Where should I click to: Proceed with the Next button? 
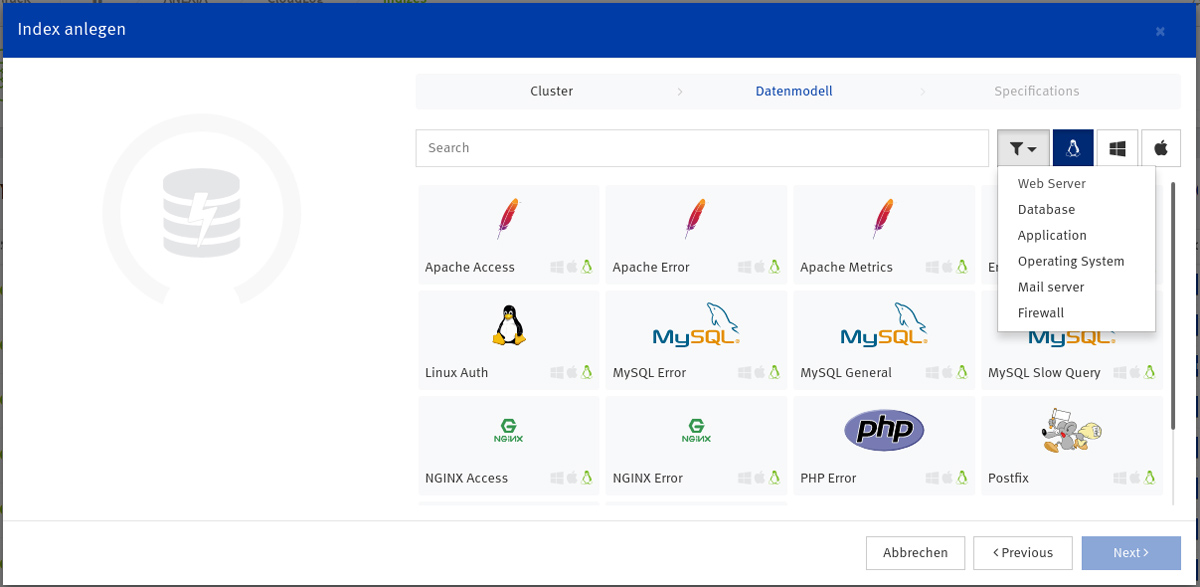pos(1131,553)
